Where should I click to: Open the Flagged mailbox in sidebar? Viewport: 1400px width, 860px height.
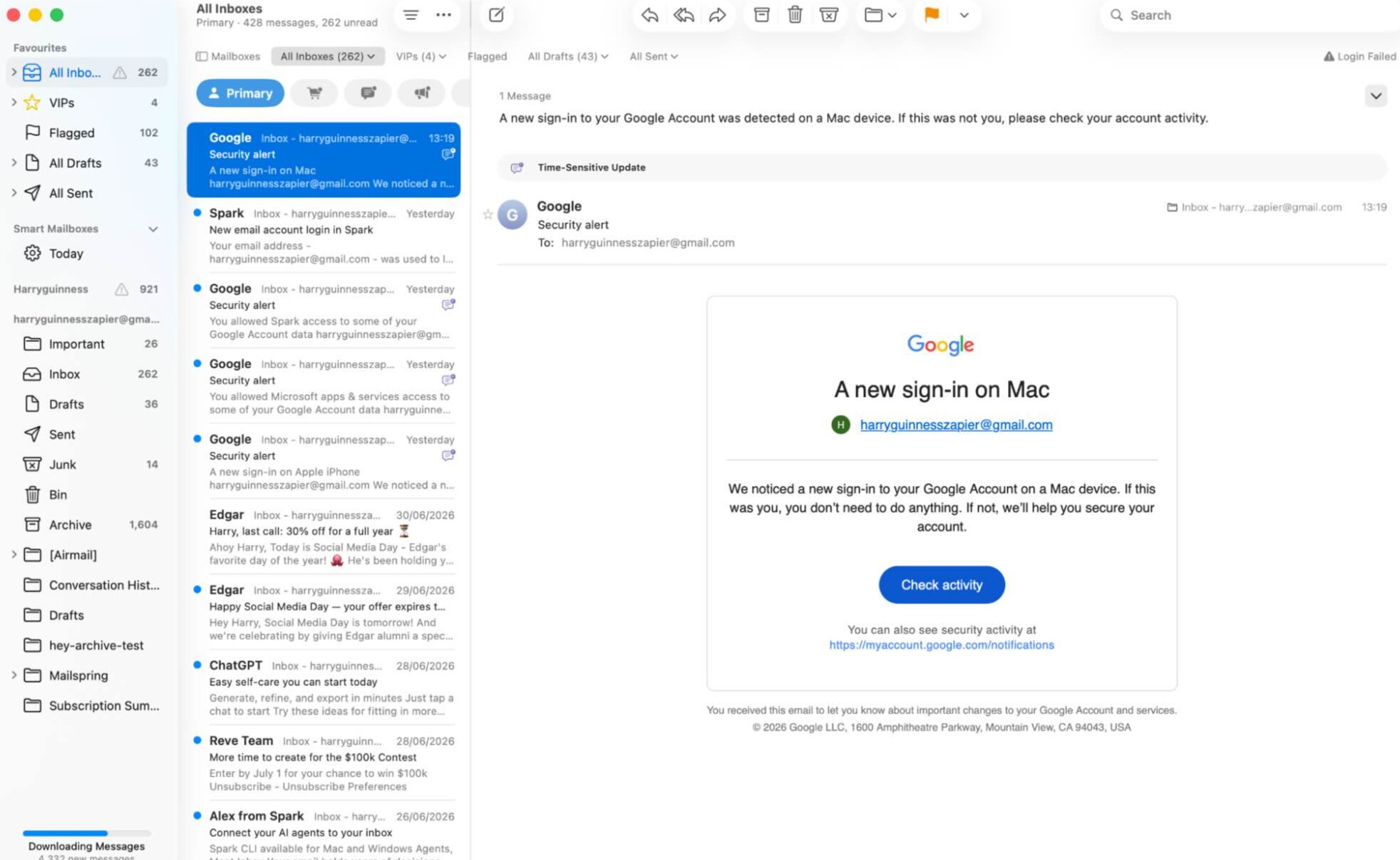(x=88, y=133)
